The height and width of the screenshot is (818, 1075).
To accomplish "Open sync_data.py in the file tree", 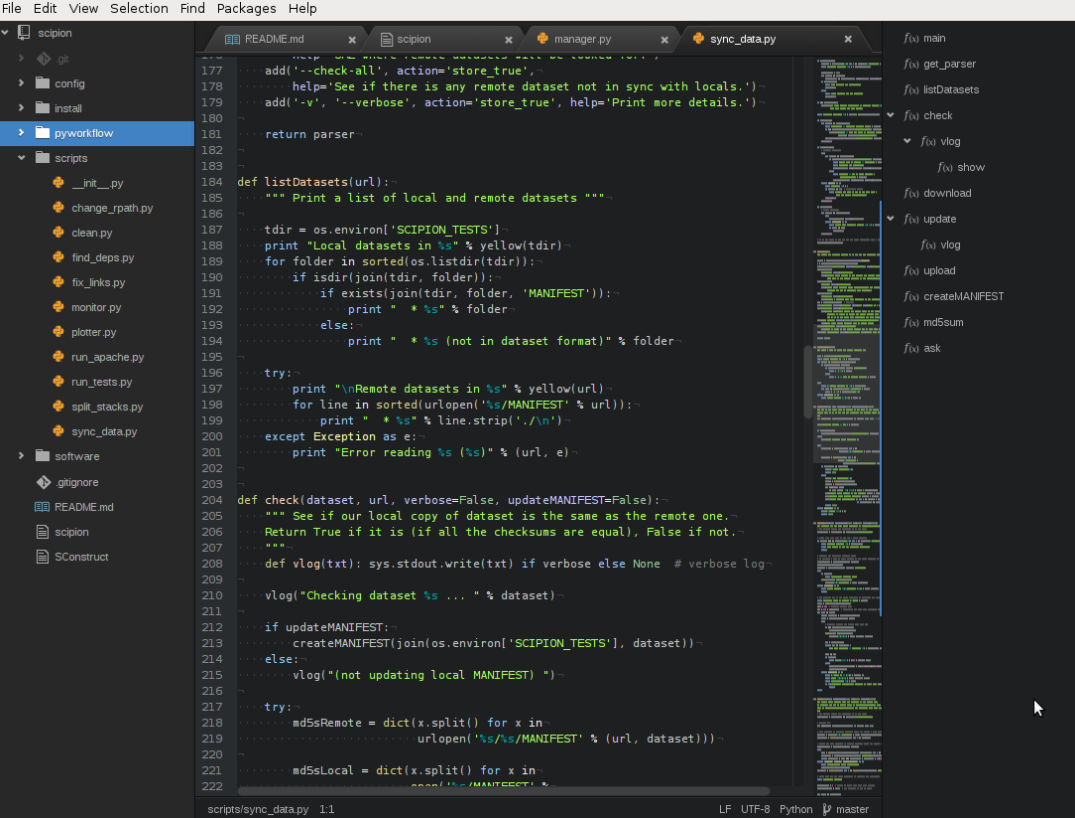I will [x=104, y=431].
